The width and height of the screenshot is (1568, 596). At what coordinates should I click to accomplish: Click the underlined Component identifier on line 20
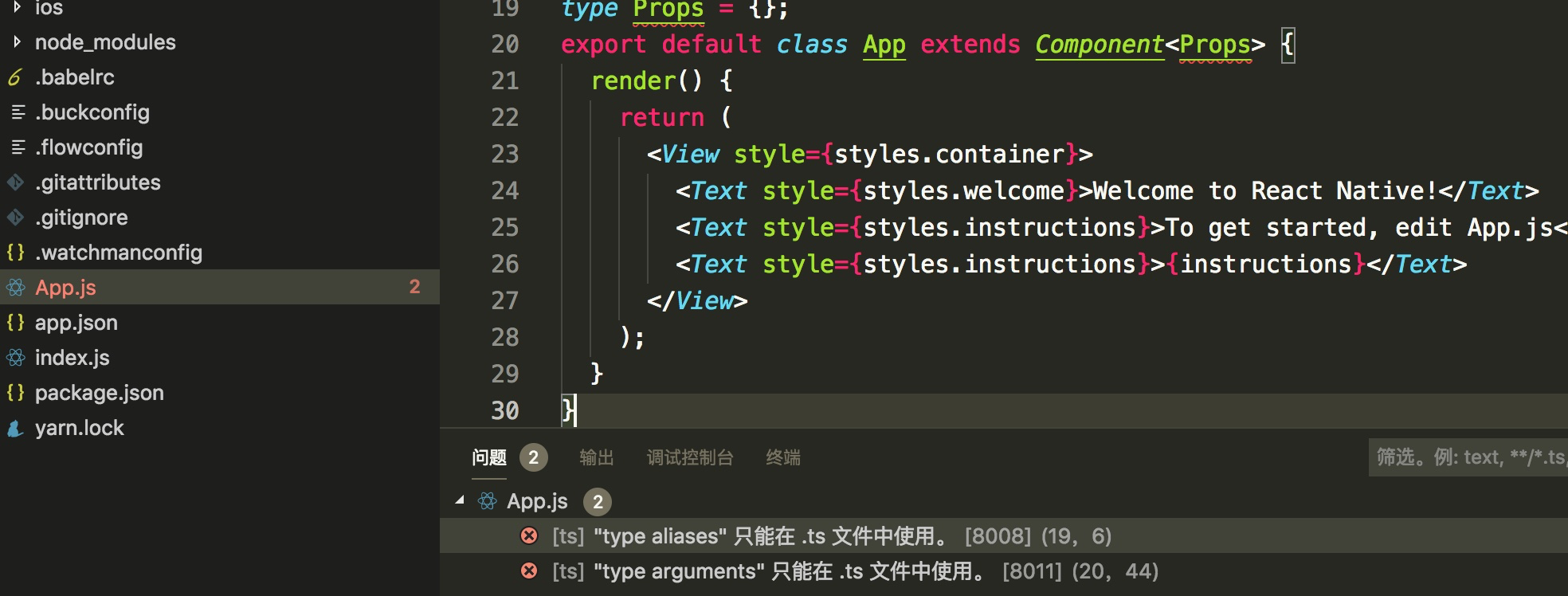1100,45
